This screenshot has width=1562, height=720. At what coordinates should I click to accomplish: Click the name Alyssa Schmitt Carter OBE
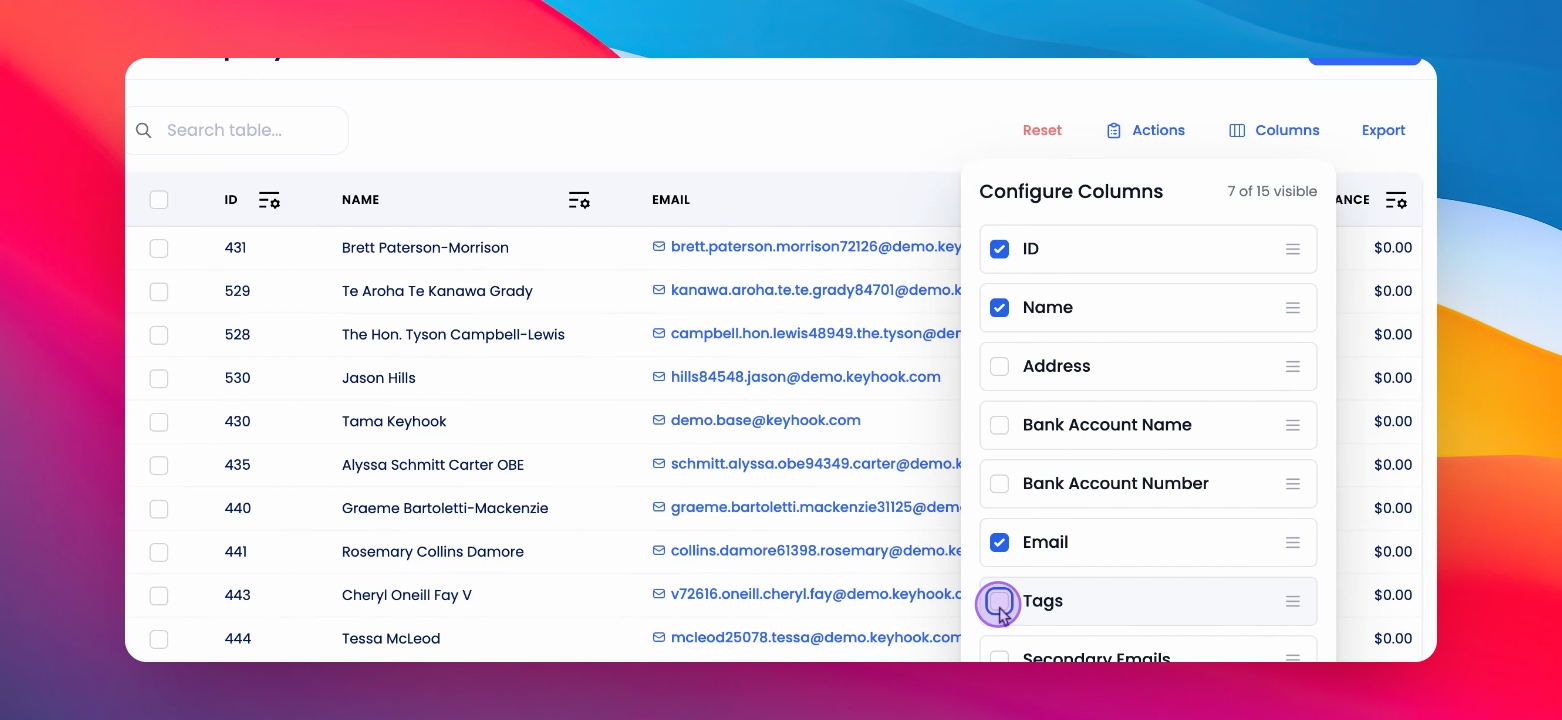(433, 465)
